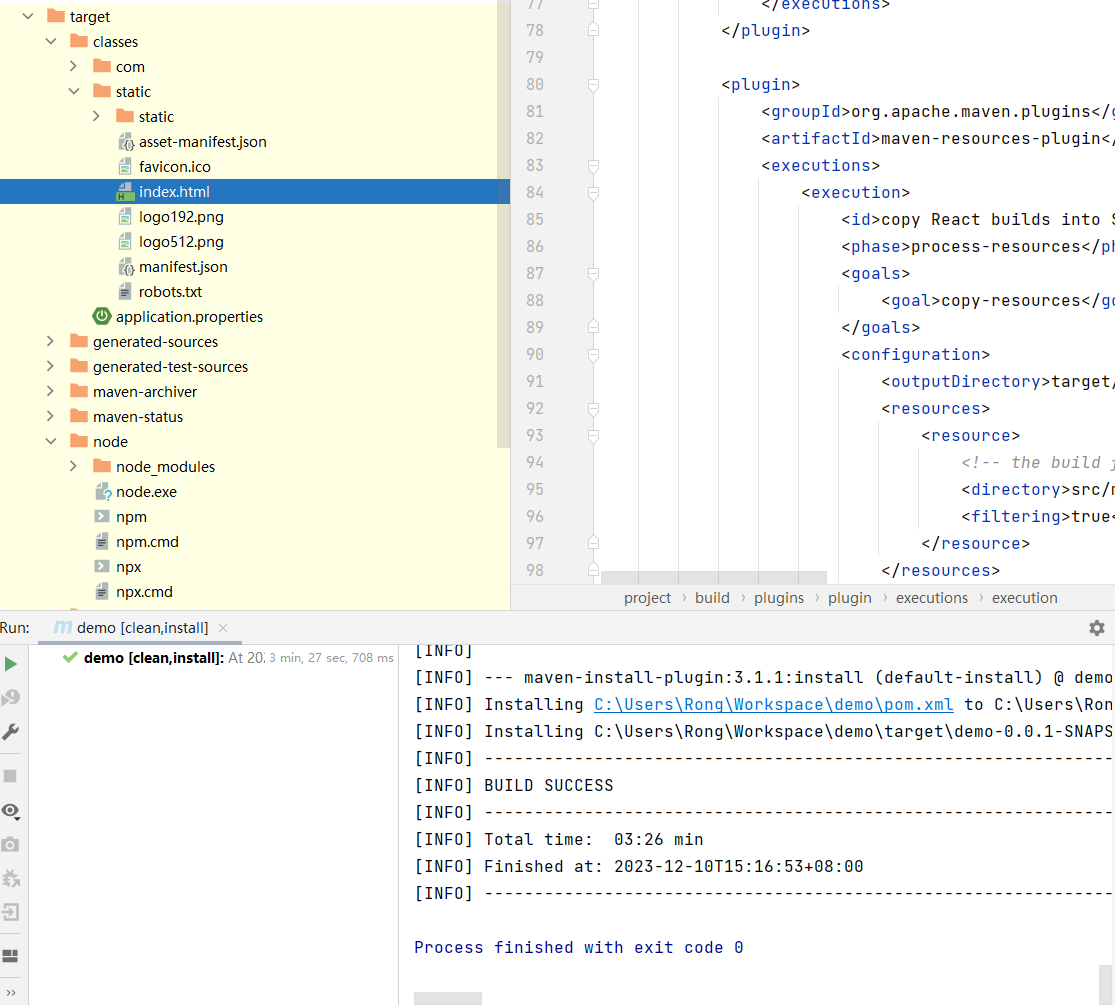Screen dimensions: 1115x1005
Task: Open the pom.xml link in console output
Action: [773, 705]
